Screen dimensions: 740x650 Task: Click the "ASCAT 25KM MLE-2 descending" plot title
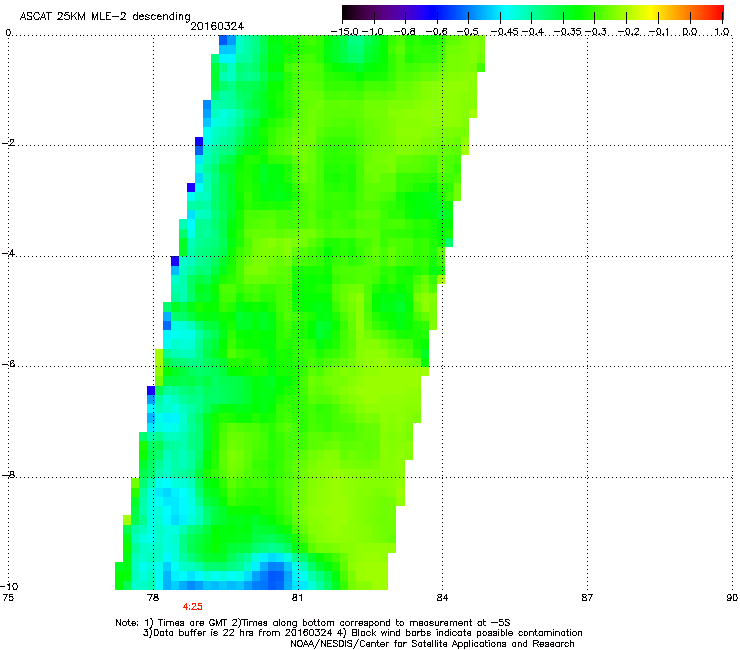pyautogui.click(x=105, y=17)
